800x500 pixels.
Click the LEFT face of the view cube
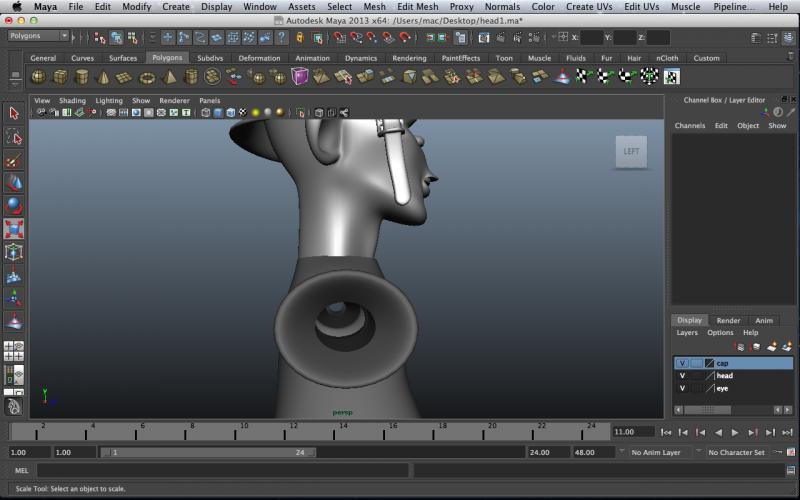click(631, 152)
